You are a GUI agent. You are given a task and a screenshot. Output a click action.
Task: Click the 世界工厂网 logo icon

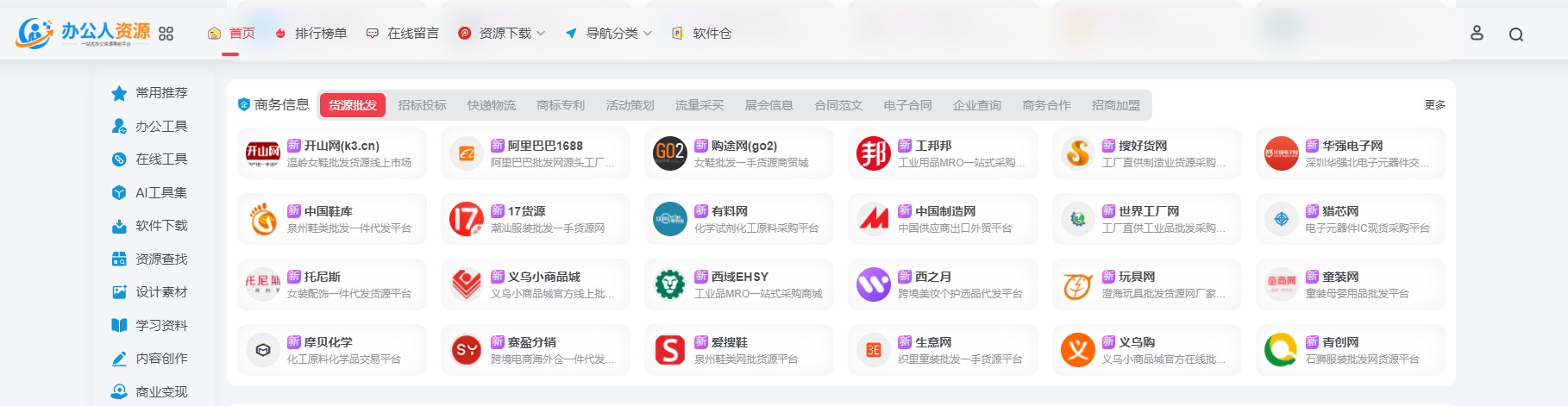(1078, 219)
